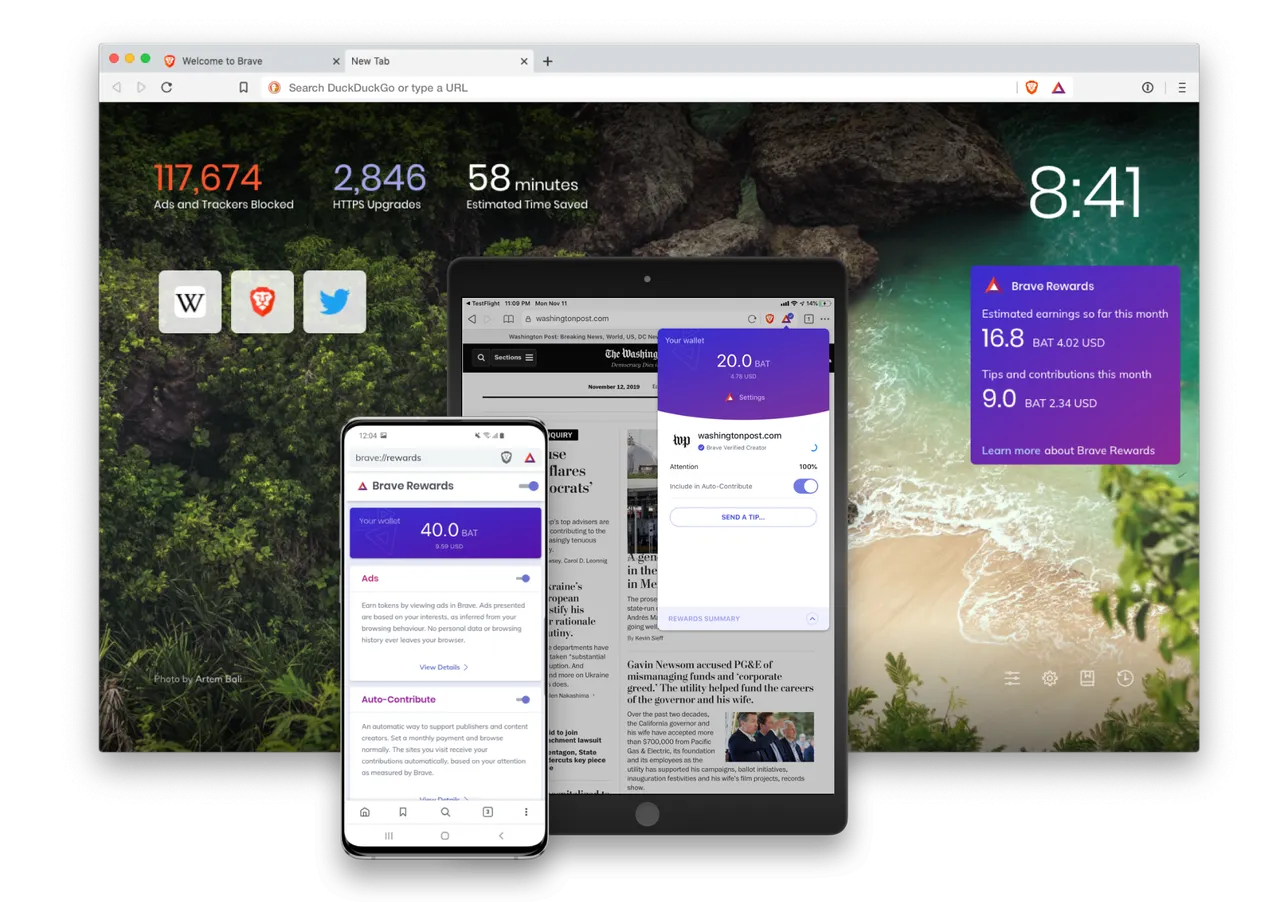Viewport: 1280px width, 902px height.
Task: Click the desktop browser forward arrow
Action: pyautogui.click(x=141, y=87)
